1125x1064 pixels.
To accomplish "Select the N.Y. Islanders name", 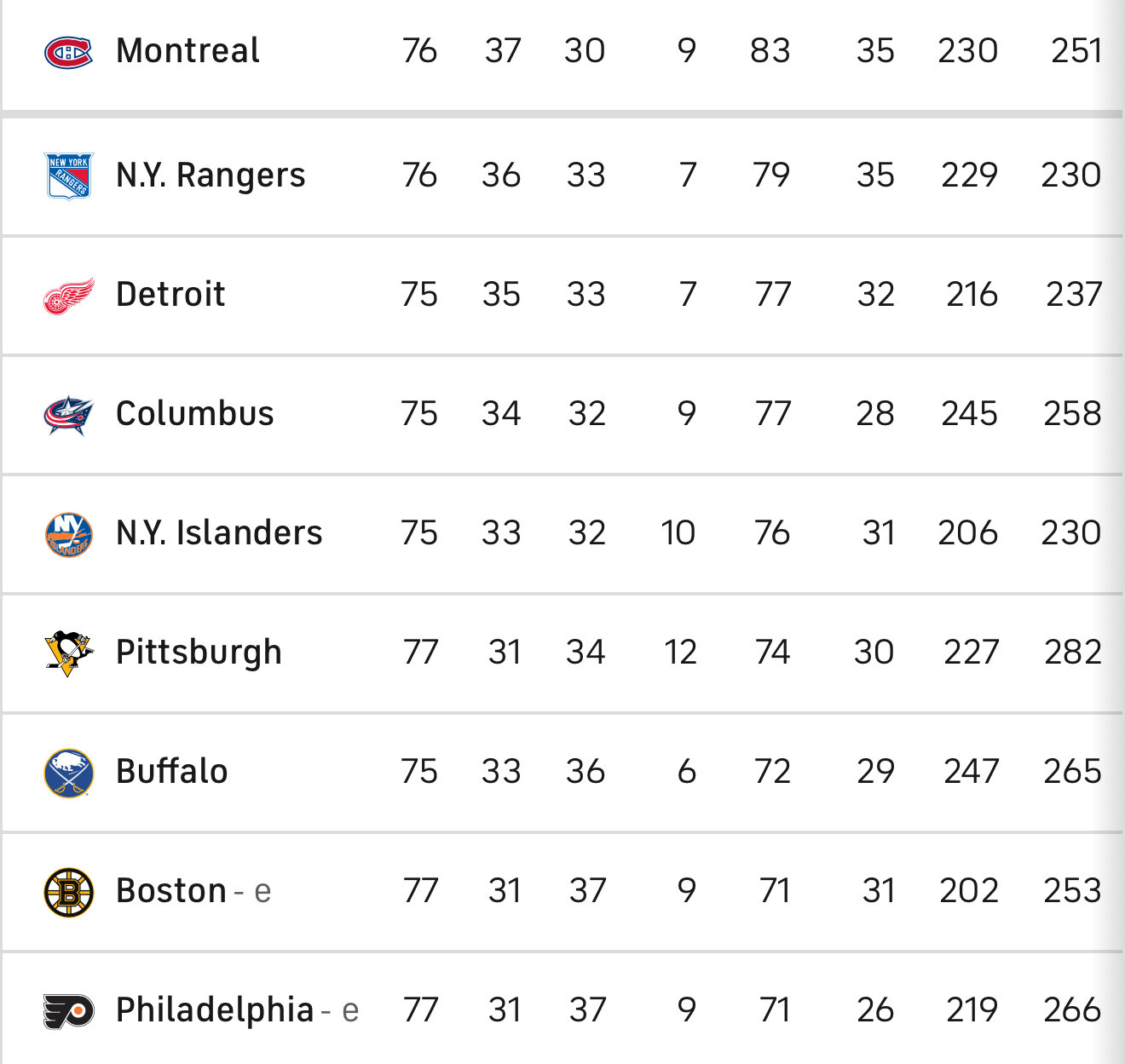I will coord(219,532).
